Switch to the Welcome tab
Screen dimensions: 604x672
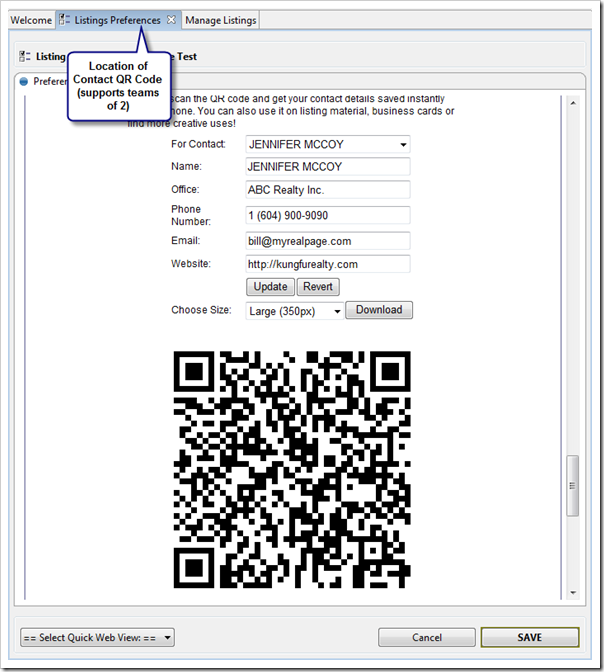coord(31,20)
